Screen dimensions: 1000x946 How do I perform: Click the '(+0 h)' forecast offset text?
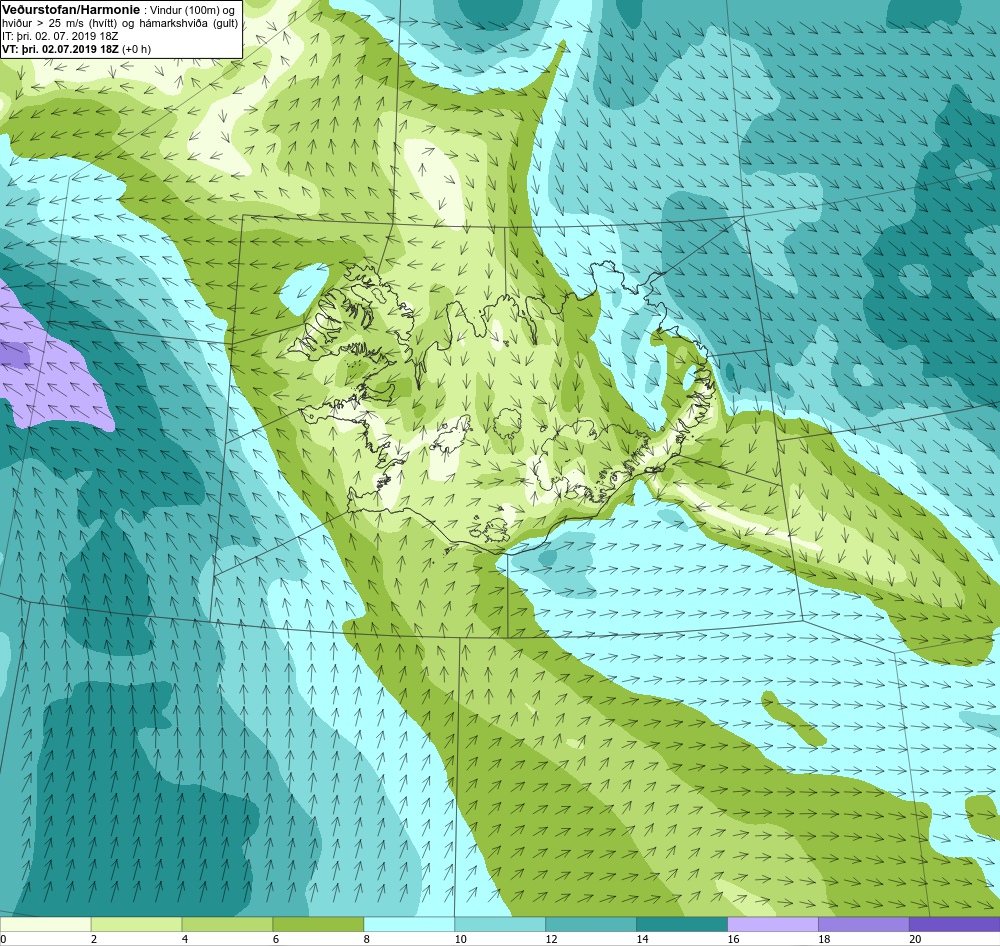136,49
